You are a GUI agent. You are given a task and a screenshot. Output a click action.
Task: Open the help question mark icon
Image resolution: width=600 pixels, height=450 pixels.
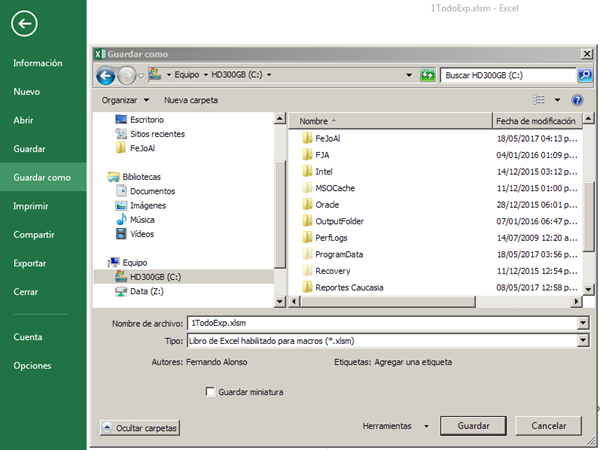click(577, 100)
